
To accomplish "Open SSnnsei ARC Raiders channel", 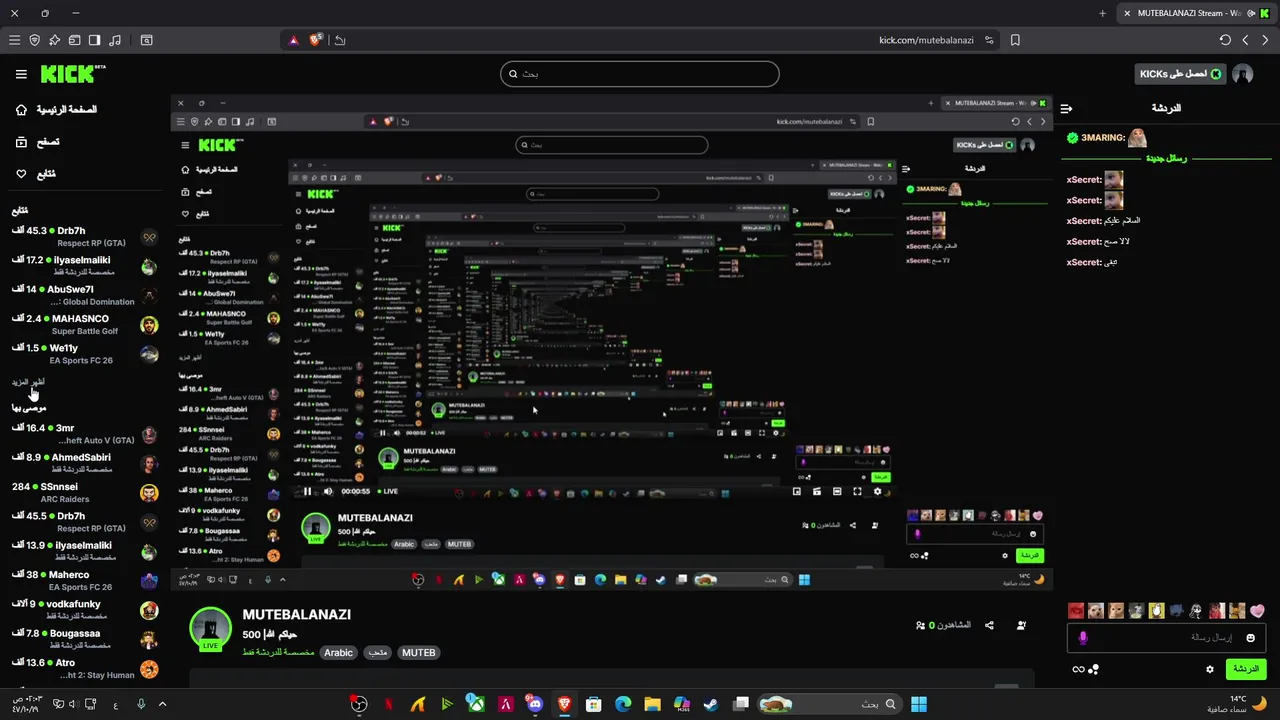I will [x=84, y=493].
